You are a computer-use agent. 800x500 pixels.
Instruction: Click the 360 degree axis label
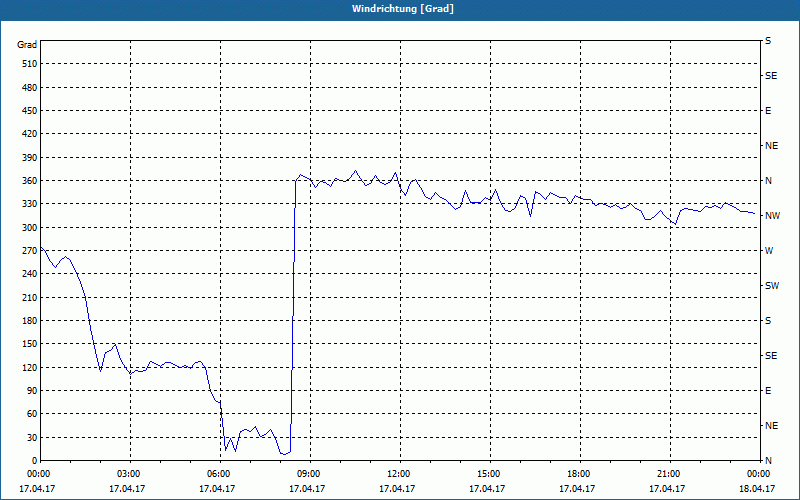pyautogui.click(x=30, y=181)
